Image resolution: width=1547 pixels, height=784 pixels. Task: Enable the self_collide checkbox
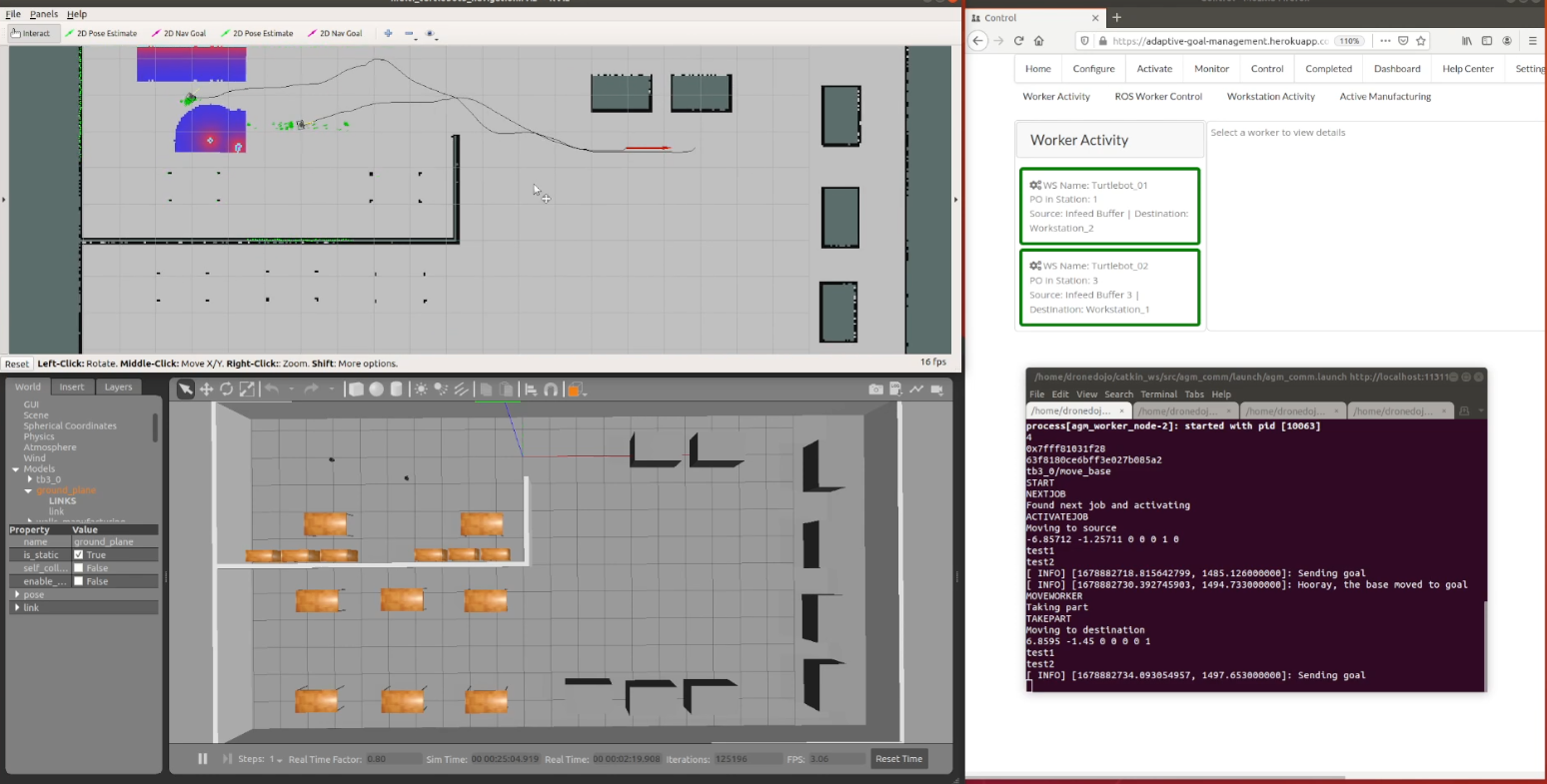[x=79, y=568]
